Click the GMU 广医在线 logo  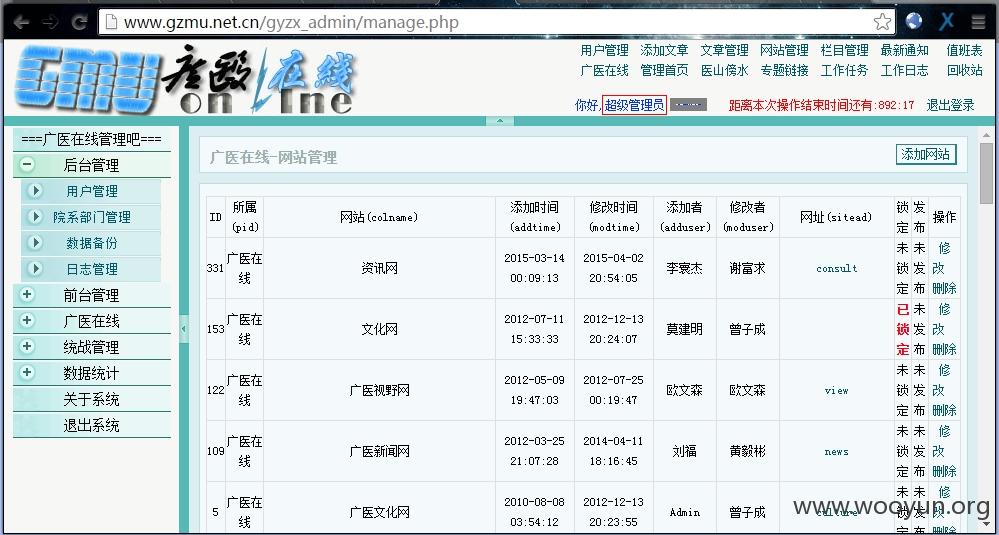[185, 80]
